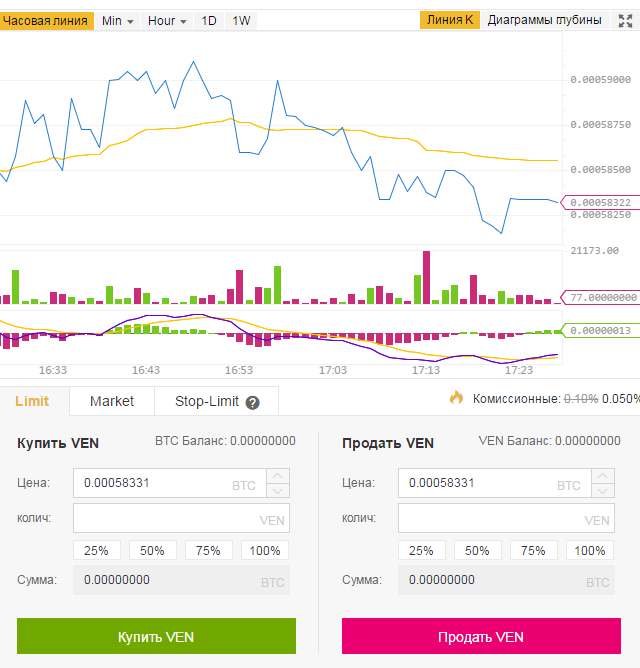Click the Stop-Limit help question mark icon
The image size is (640, 668).
pyautogui.click(x=252, y=403)
